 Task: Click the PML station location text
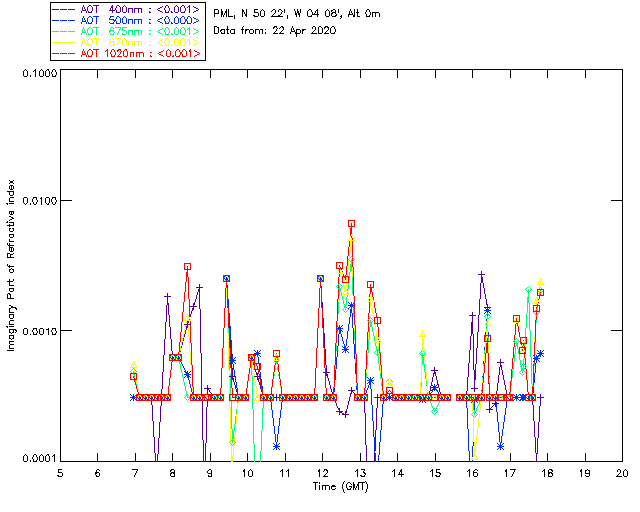(x=297, y=14)
